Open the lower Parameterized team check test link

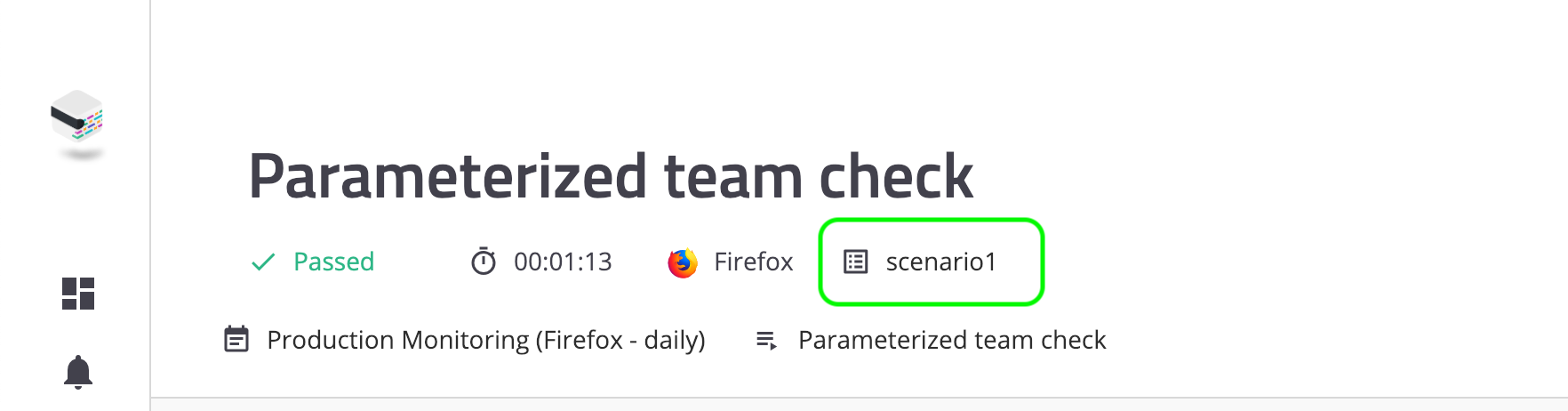point(952,340)
